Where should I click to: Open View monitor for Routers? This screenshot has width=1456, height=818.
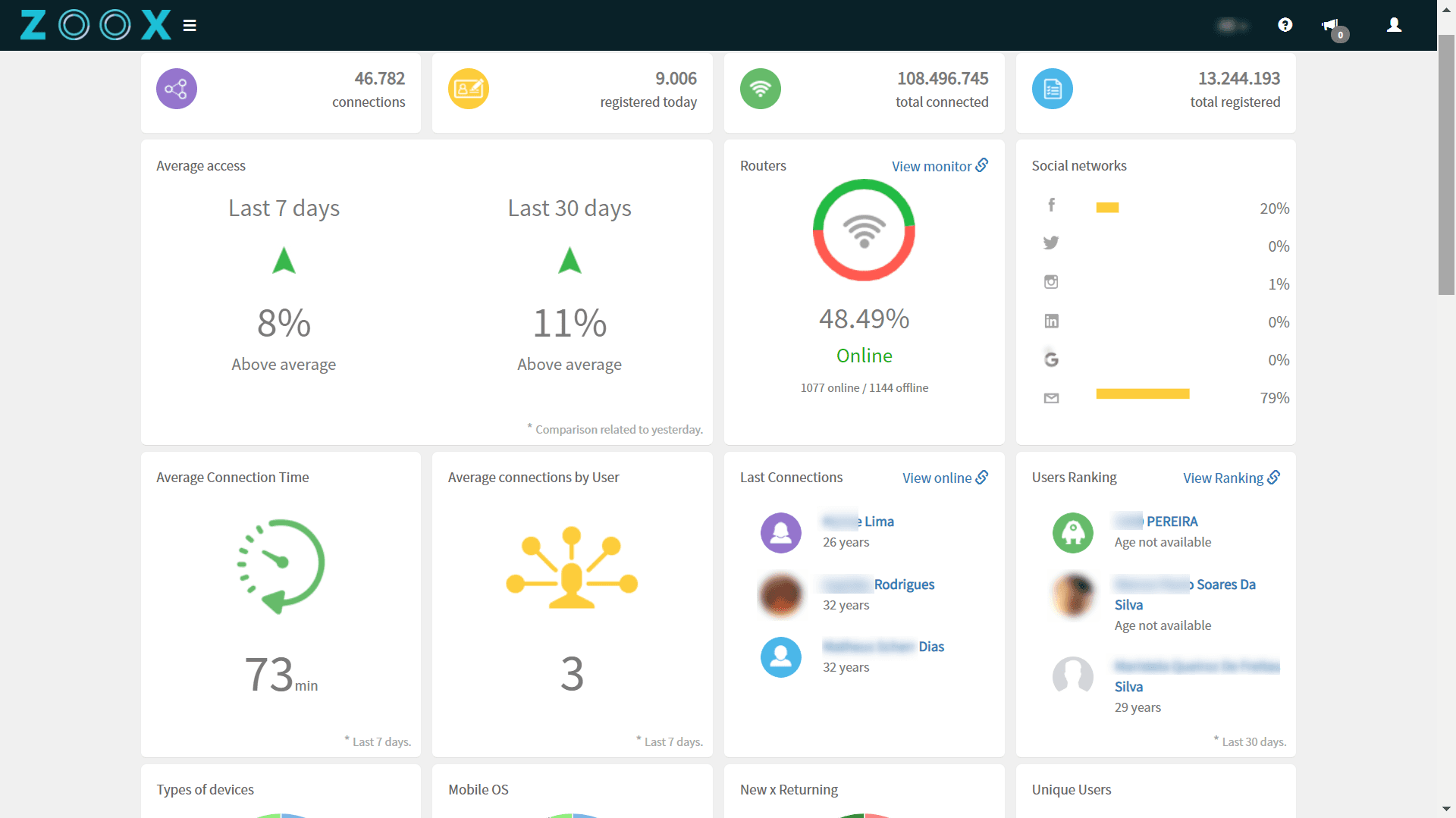tap(939, 166)
